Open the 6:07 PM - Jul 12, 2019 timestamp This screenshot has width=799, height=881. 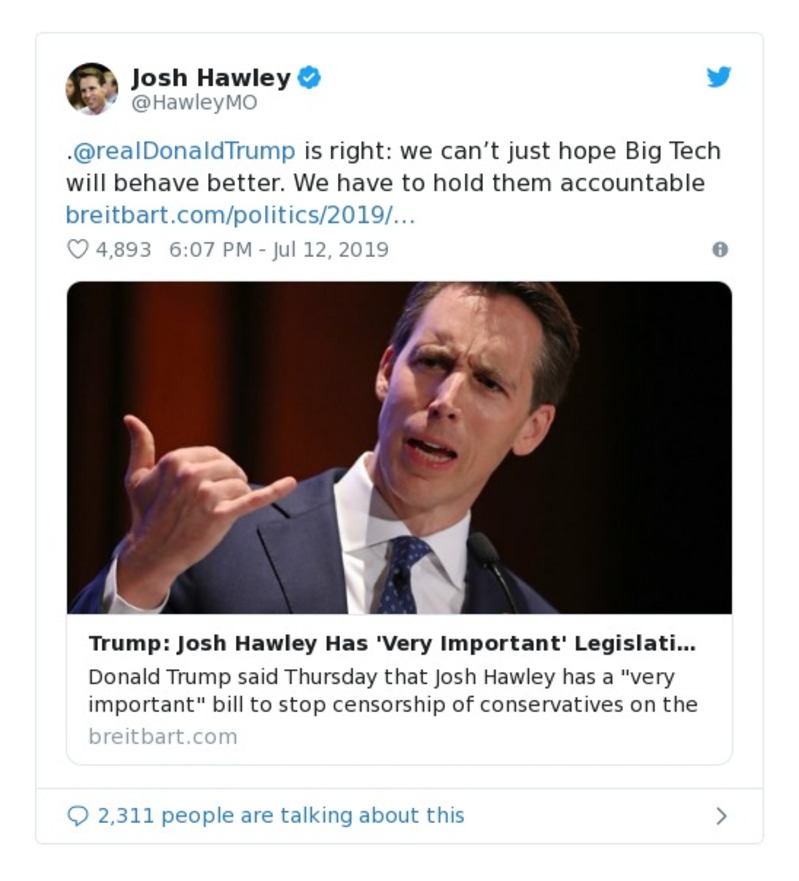point(279,249)
